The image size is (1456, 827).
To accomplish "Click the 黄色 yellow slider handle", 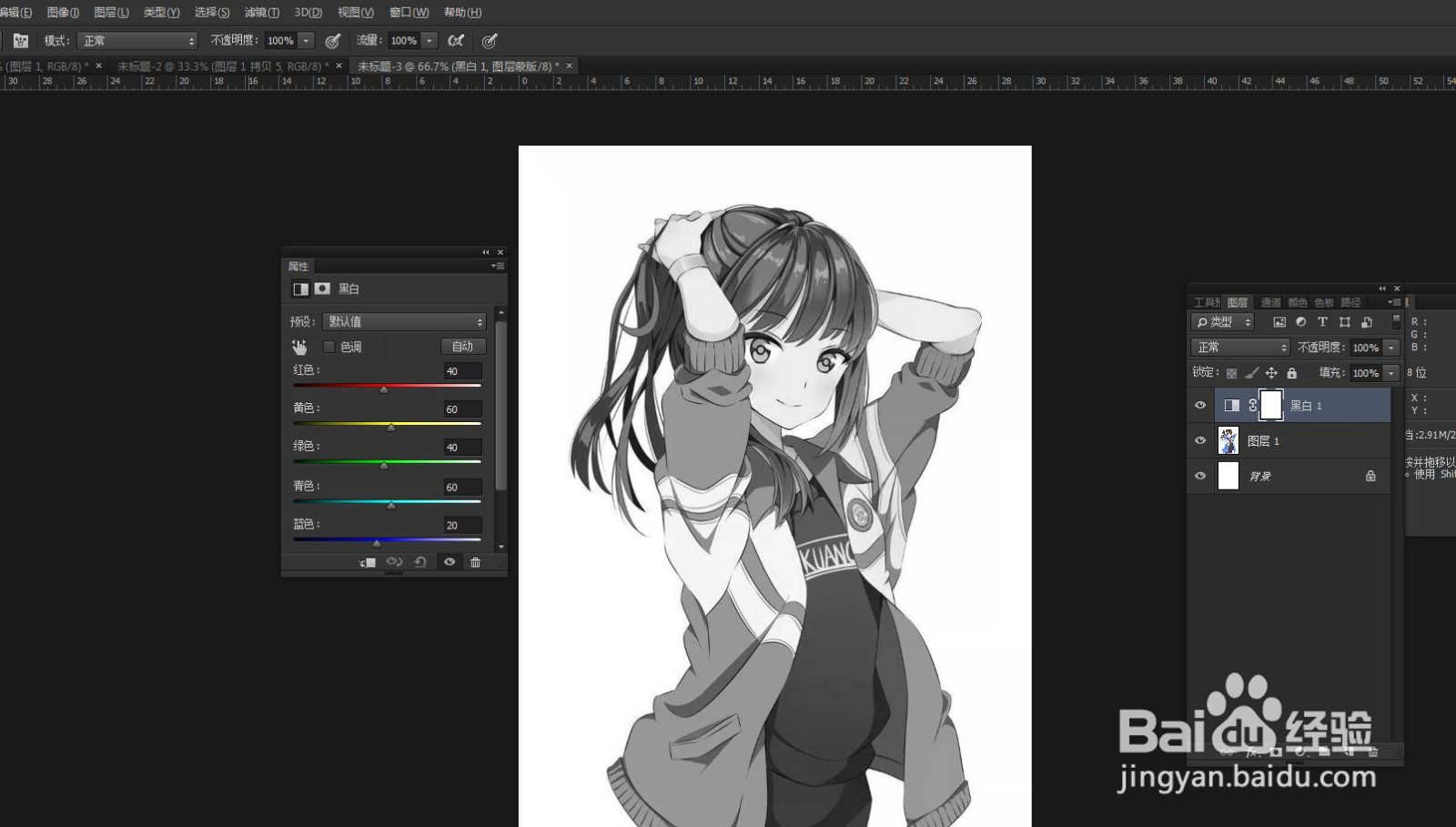I will click(391, 427).
